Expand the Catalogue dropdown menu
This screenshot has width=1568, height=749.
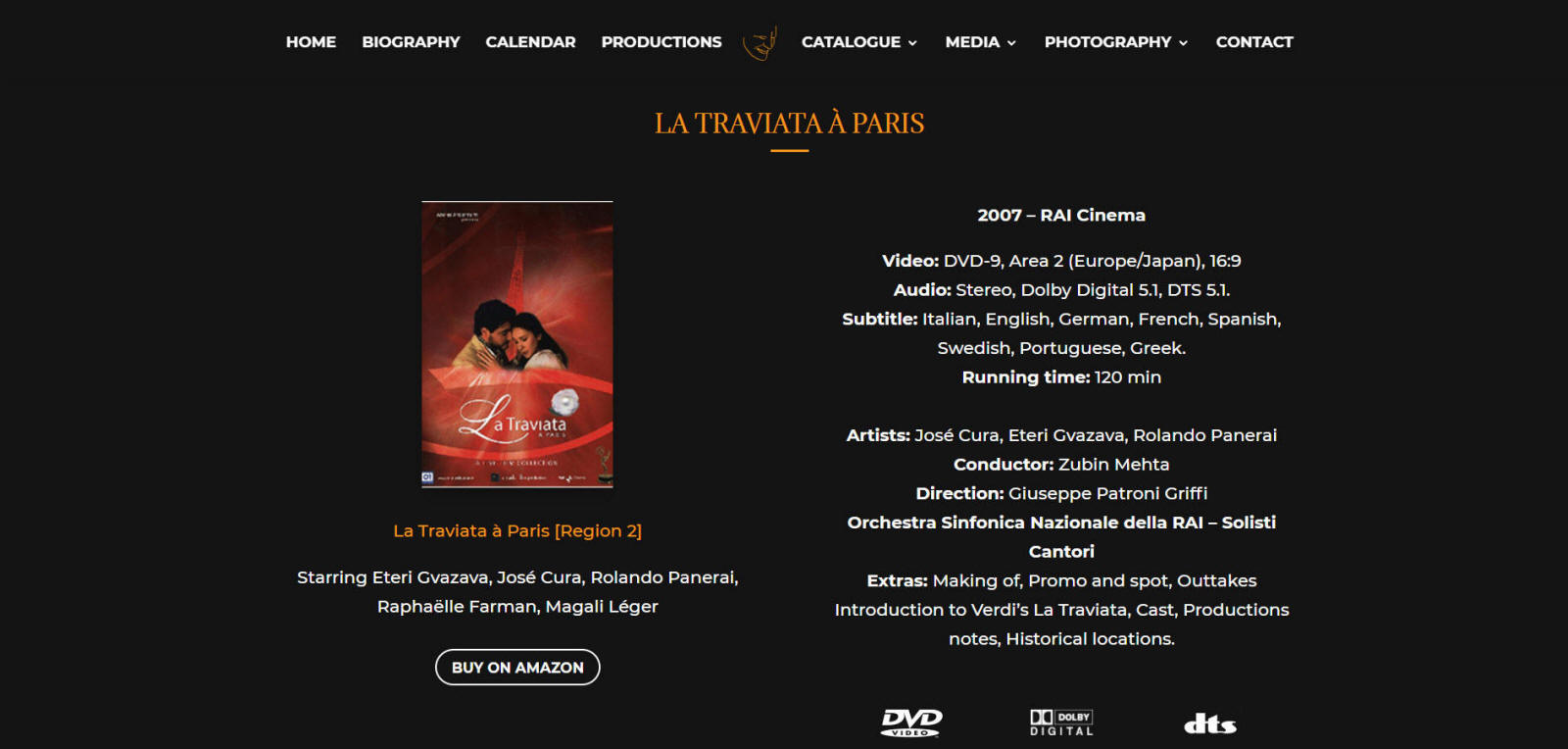tap(859, 42)
